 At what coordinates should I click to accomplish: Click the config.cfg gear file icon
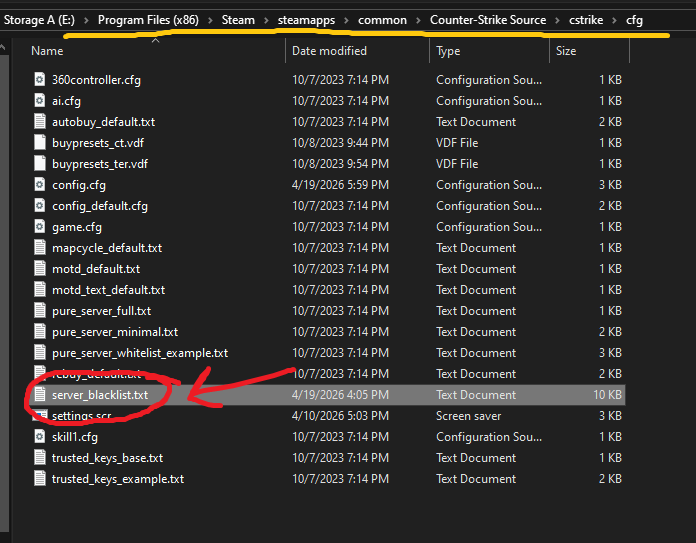pyautogui.click(x=40, y=184)
